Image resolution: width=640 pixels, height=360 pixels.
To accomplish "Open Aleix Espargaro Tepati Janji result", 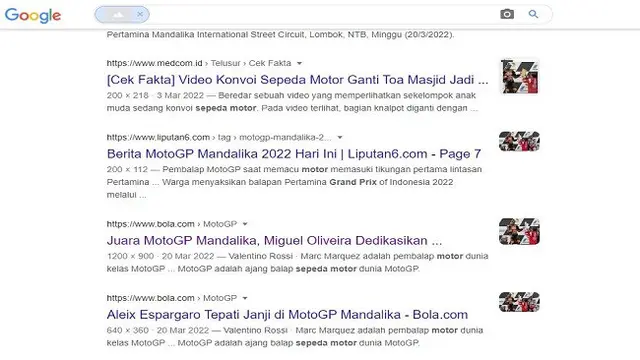I will (287, 315).
